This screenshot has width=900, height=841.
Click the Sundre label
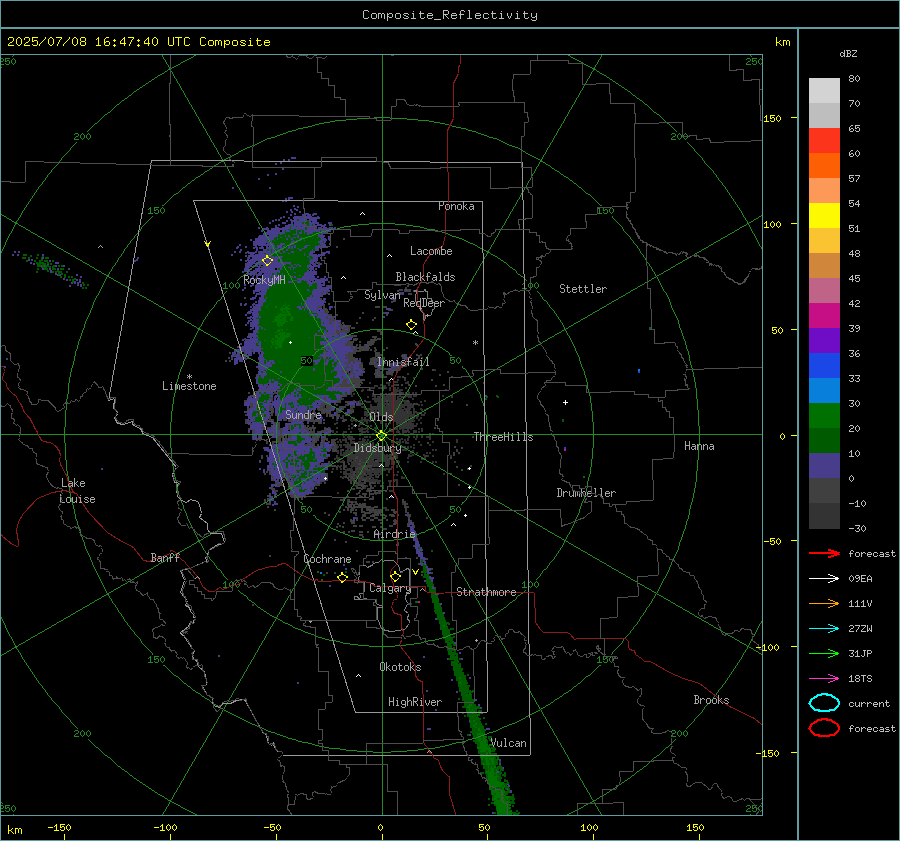point(303,414)
